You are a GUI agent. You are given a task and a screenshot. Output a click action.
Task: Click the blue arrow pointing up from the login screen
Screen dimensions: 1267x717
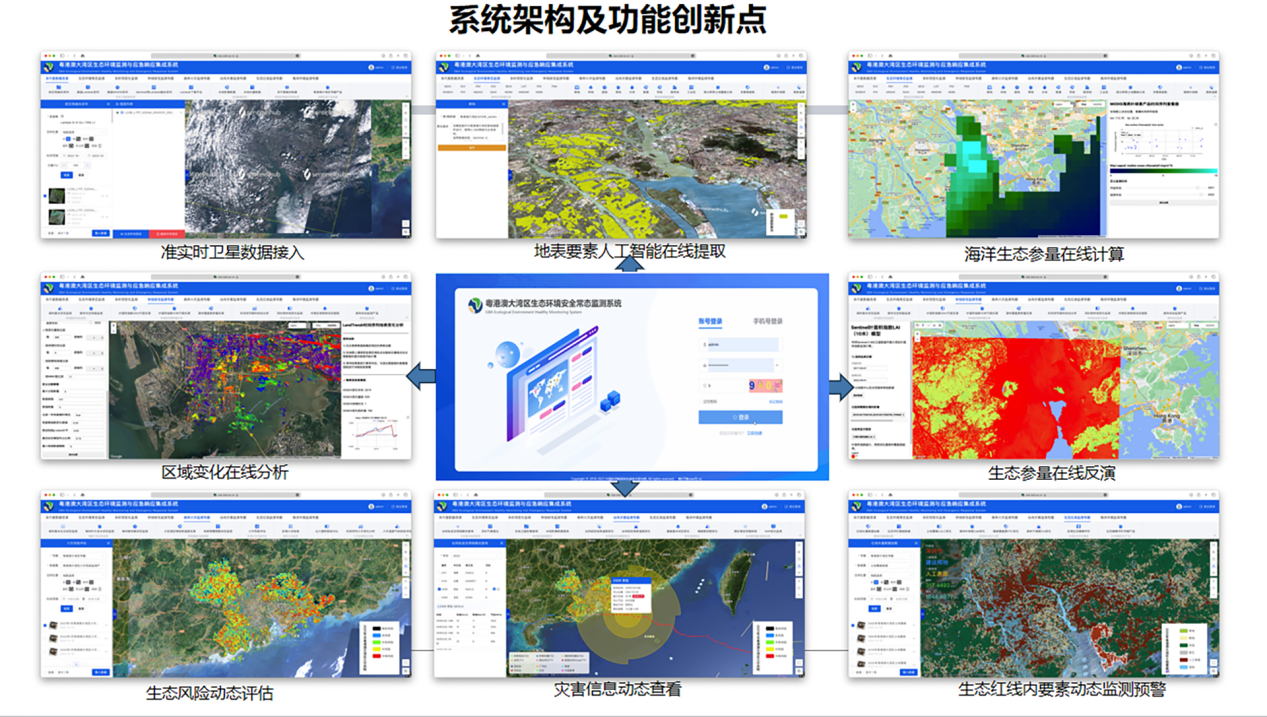[x=630, y=264]
